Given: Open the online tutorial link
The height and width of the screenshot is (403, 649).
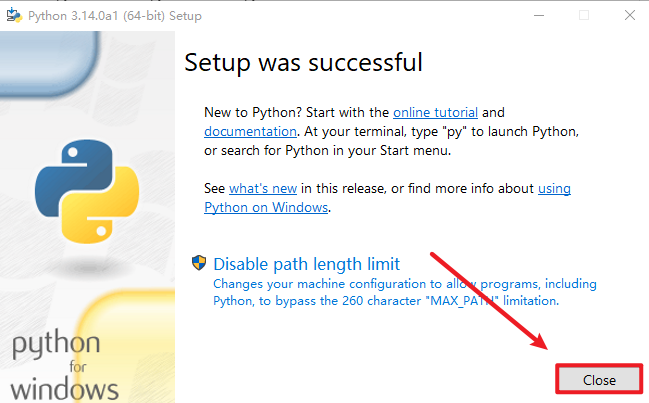Looking at the screenshot, I should point(435,112).
